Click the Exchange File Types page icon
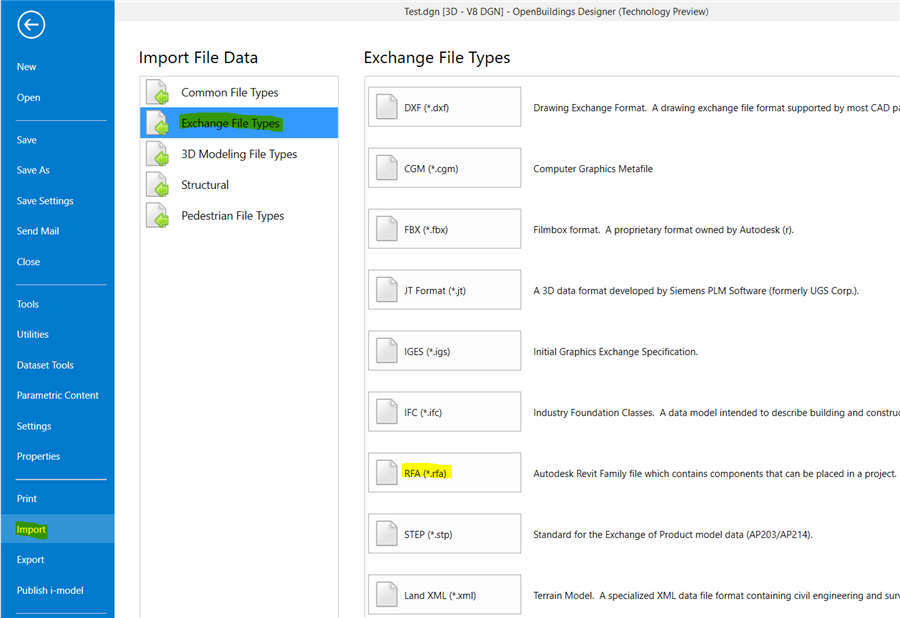This screenshot has width=900, height=618. [157, 123]
